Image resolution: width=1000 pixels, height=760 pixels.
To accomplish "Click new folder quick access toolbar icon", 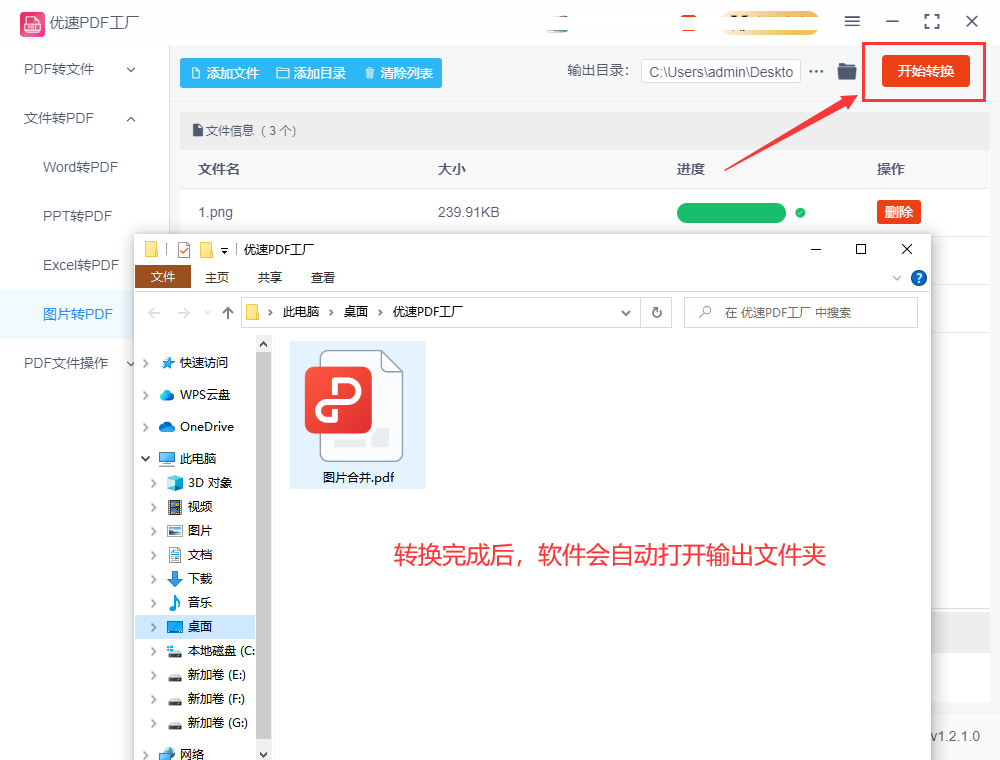I will (x=206, y=249).
